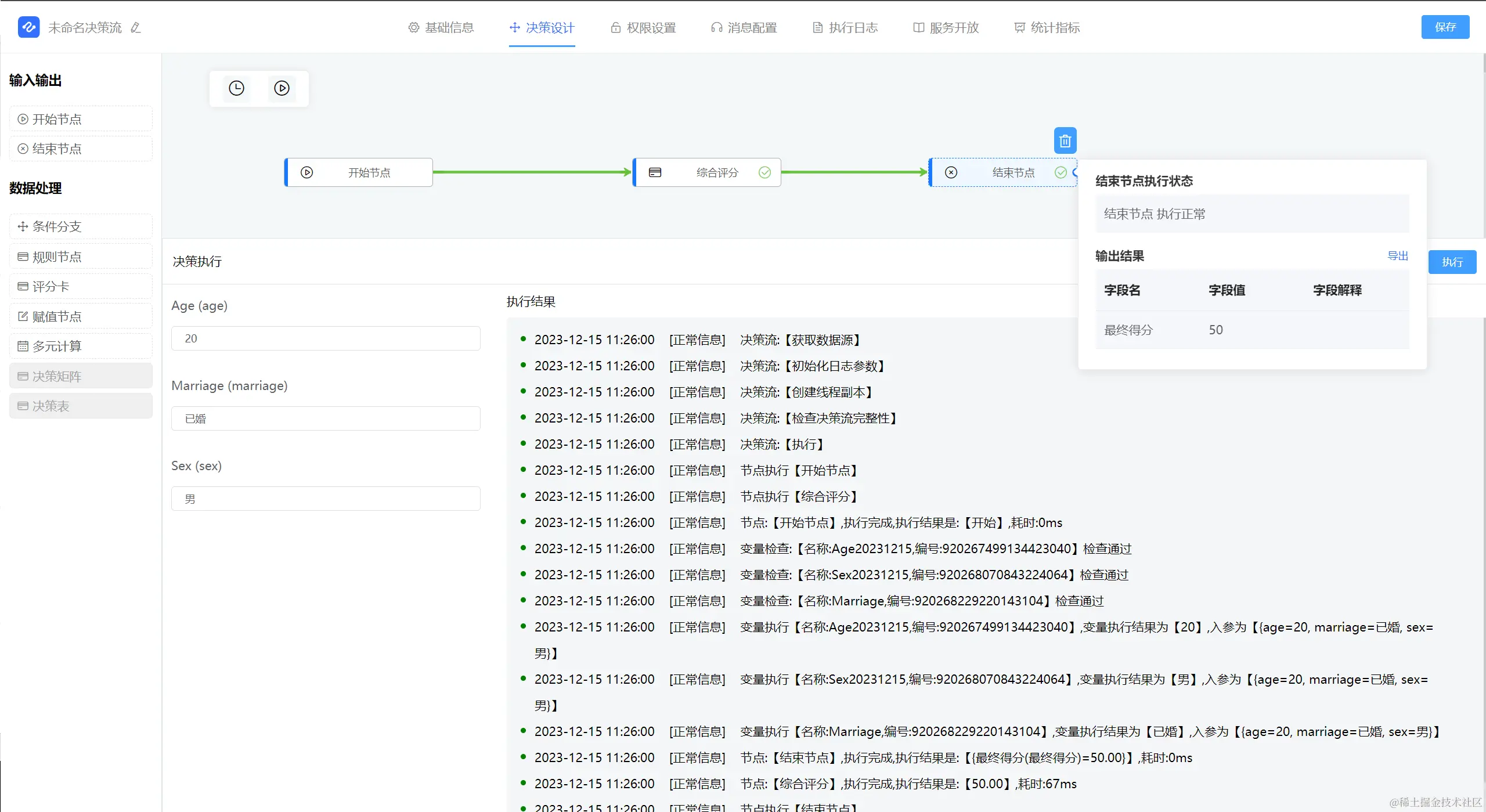Click the blue trash delete icon
Image resolution: width=1486 pixels, height=812 pixels.
[1065, 140]
